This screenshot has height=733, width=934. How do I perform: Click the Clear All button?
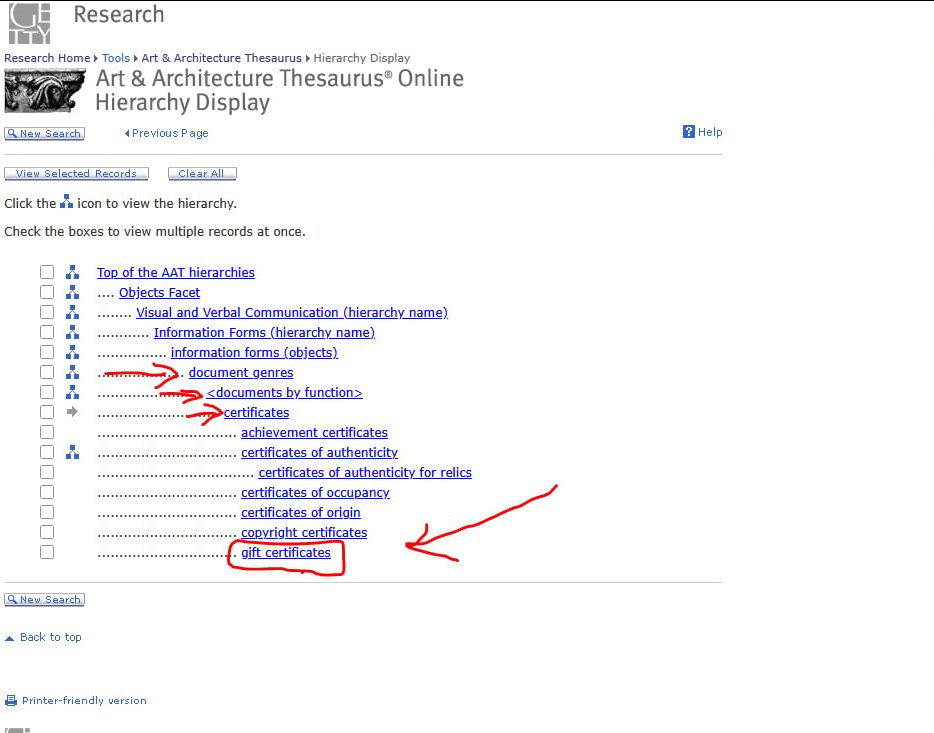pyautogui.click(x=202, y=173)
